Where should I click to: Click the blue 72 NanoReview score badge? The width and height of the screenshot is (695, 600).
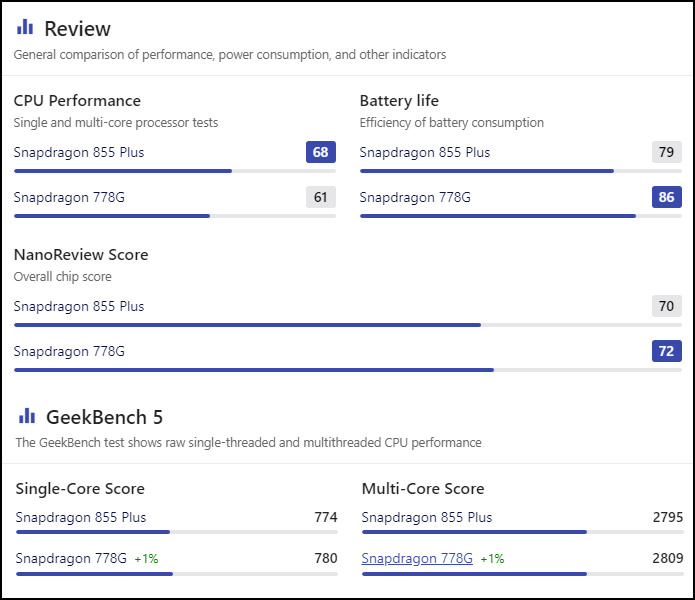(666, 351)
